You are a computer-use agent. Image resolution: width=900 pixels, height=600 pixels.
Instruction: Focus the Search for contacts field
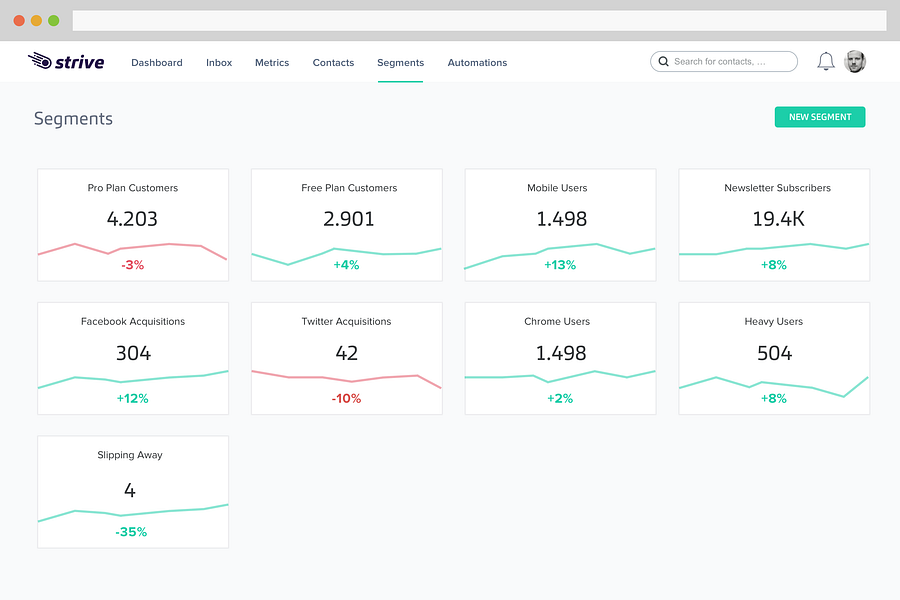724,61
